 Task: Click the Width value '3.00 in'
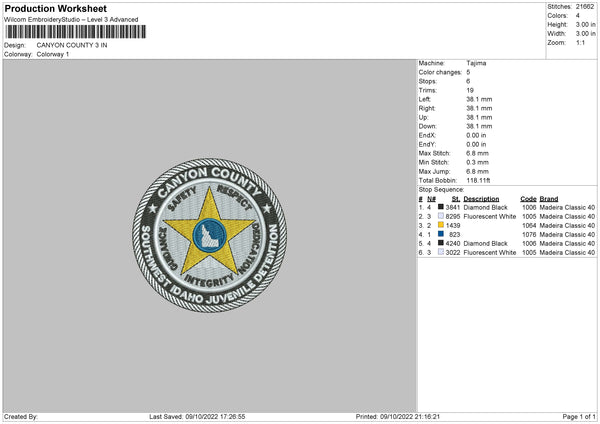pyautogui.click(x=585, y=34)
